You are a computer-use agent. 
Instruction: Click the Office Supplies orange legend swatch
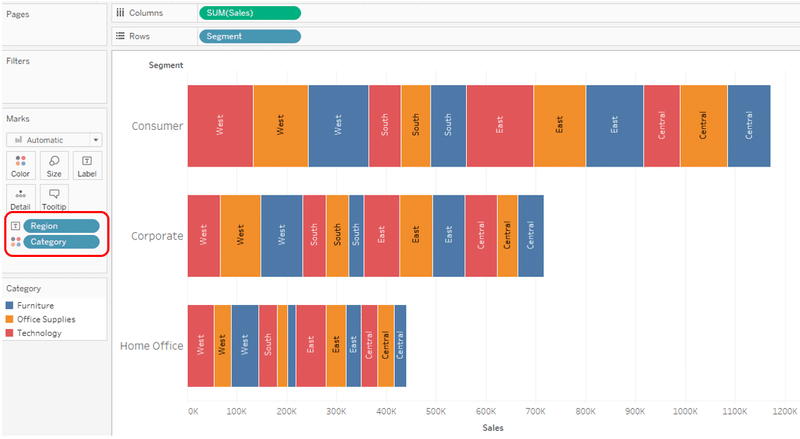(10, 319)
